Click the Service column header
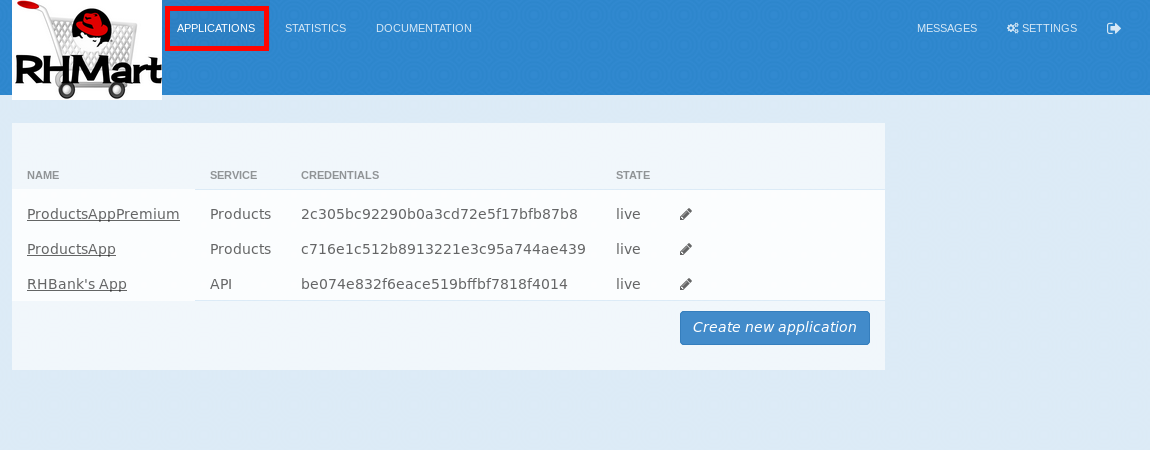1150x450 pixels. pos(233,175)
